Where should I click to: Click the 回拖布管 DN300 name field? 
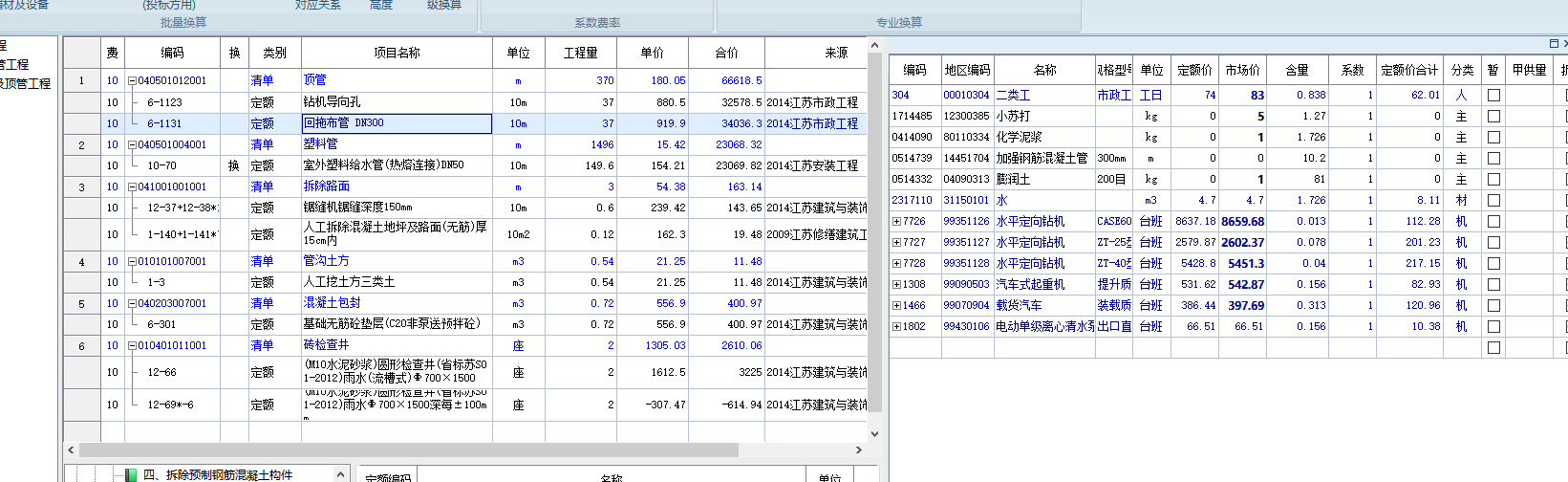click(x=397, y=123)
